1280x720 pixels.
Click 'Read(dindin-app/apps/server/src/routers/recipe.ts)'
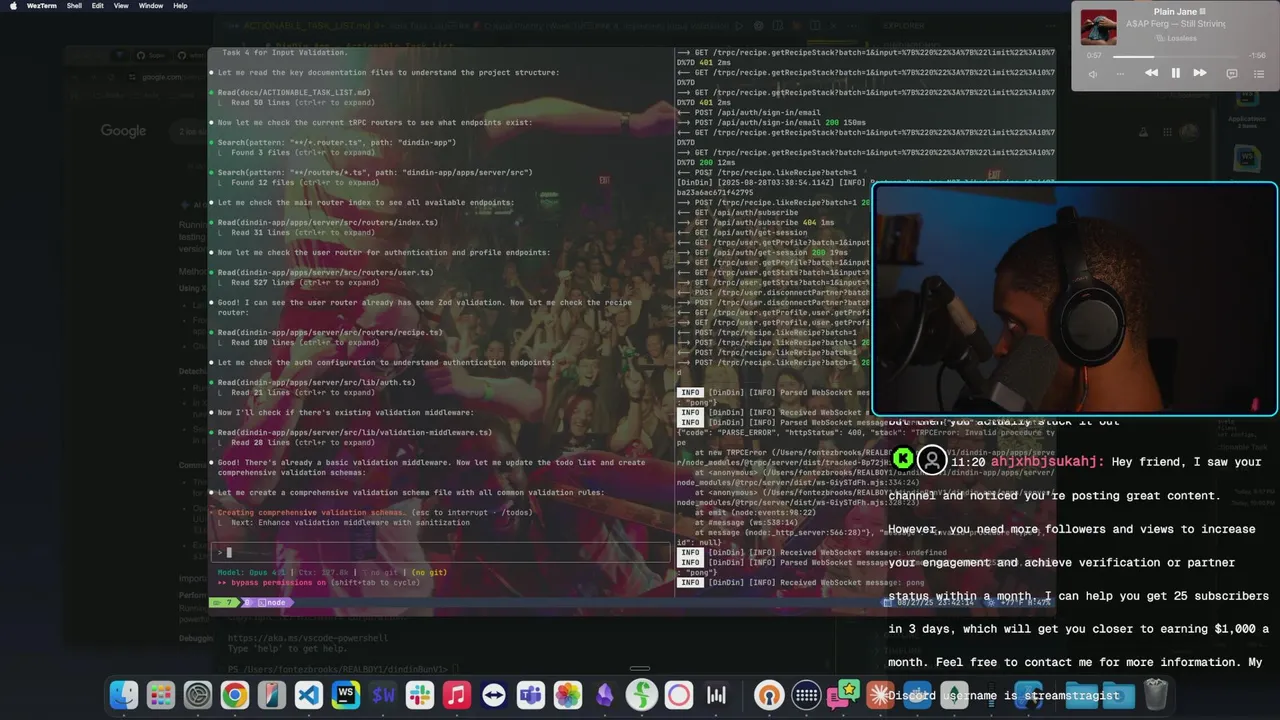point(330,332)
